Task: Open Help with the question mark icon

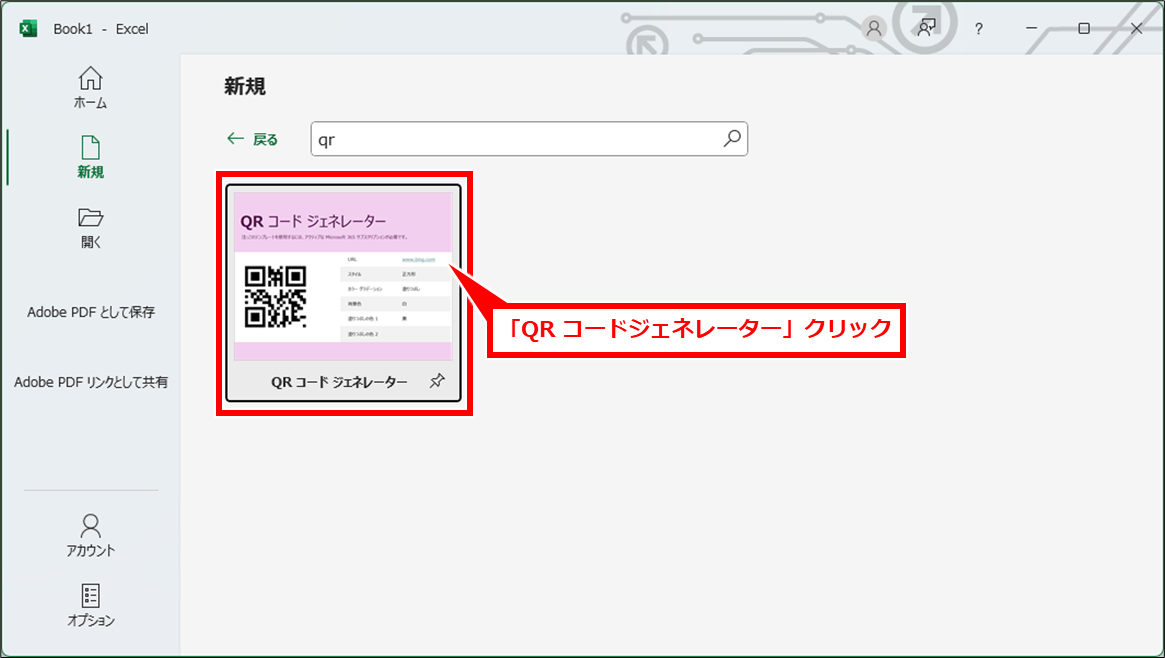Action: coord(979,29)
